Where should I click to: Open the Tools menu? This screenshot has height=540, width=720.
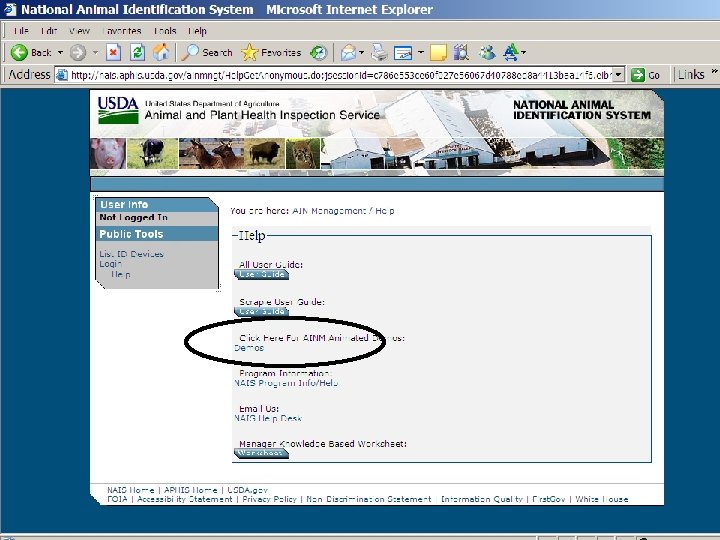click(165, 31)
